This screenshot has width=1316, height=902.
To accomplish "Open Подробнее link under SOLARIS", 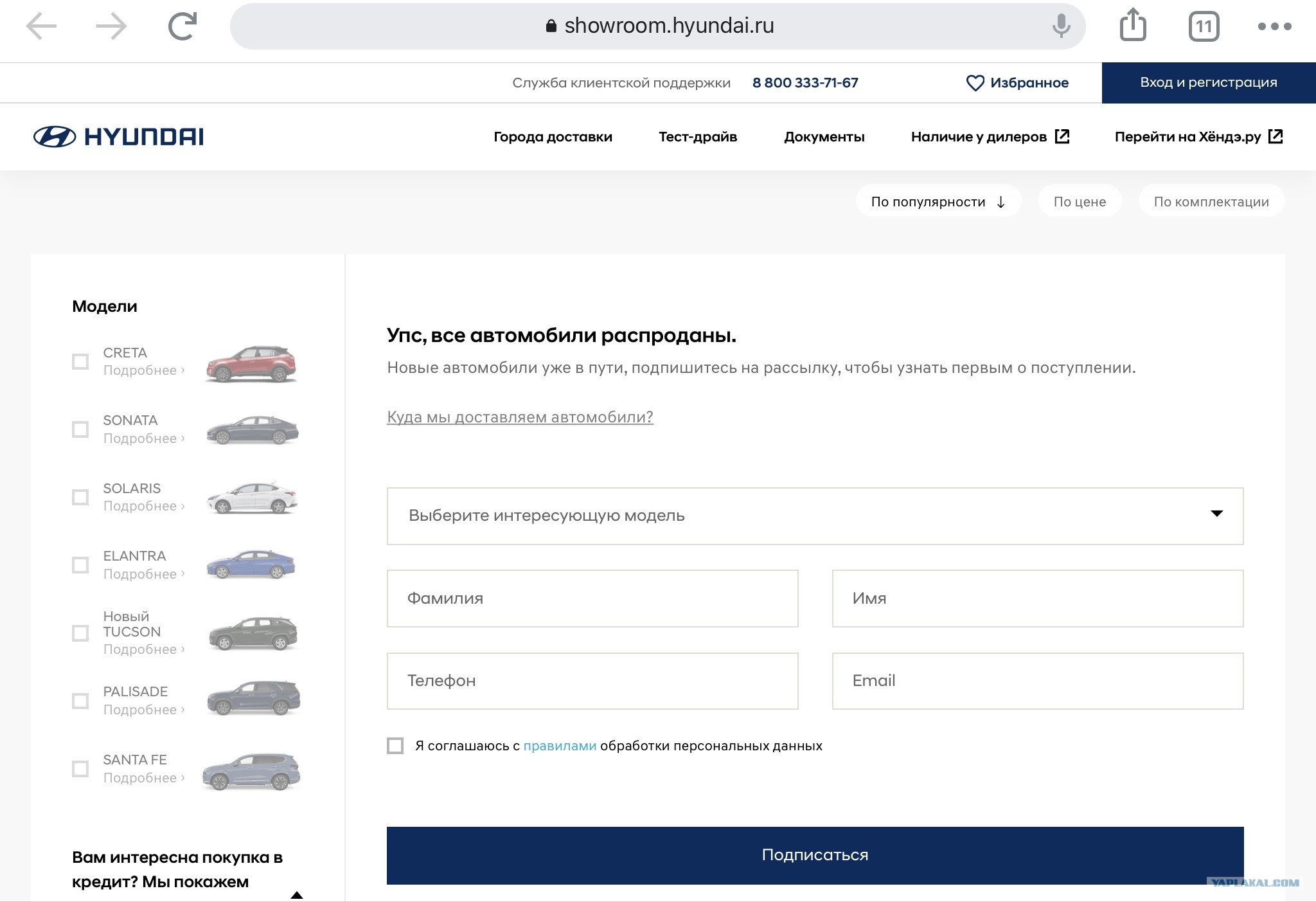I will (144, 506).
